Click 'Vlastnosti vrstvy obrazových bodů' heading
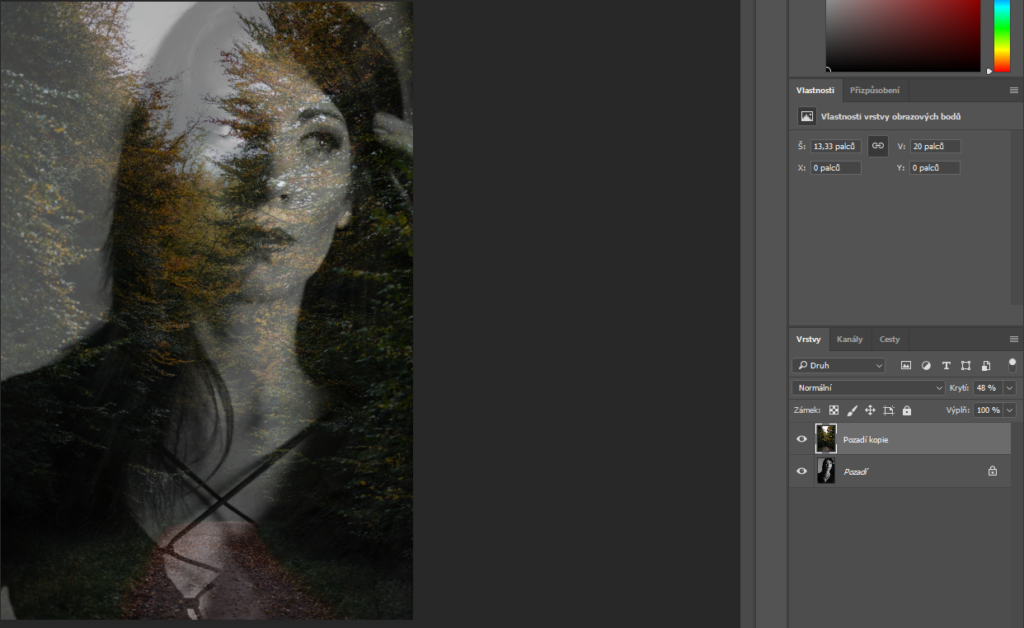 [891, 117]
